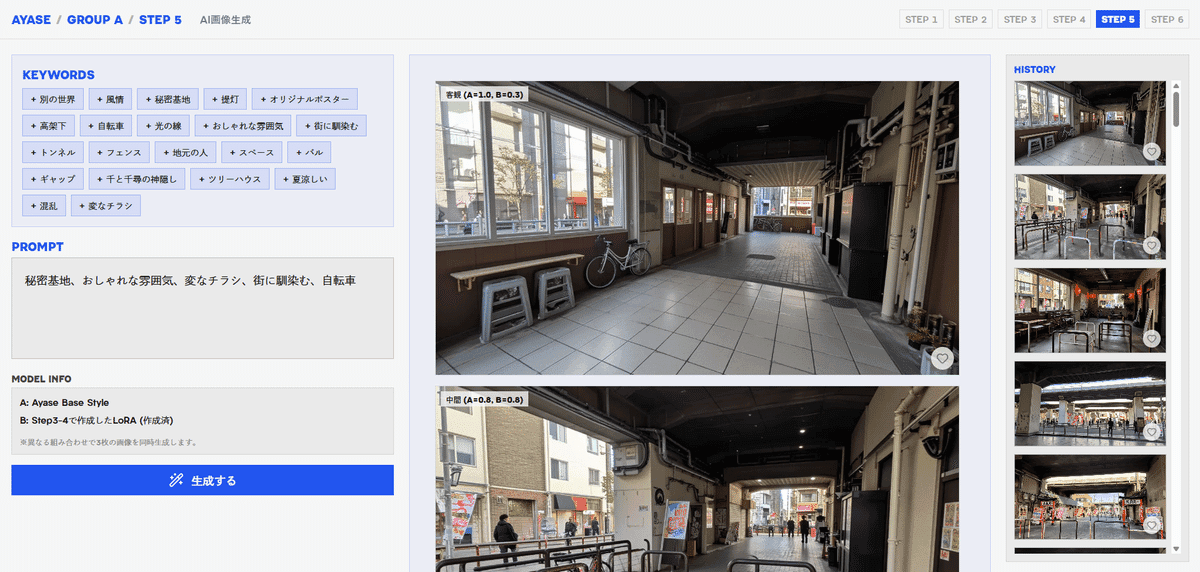Go to STEP 1 tab
Screen dimensions: 1200x572
pos(921,19)
